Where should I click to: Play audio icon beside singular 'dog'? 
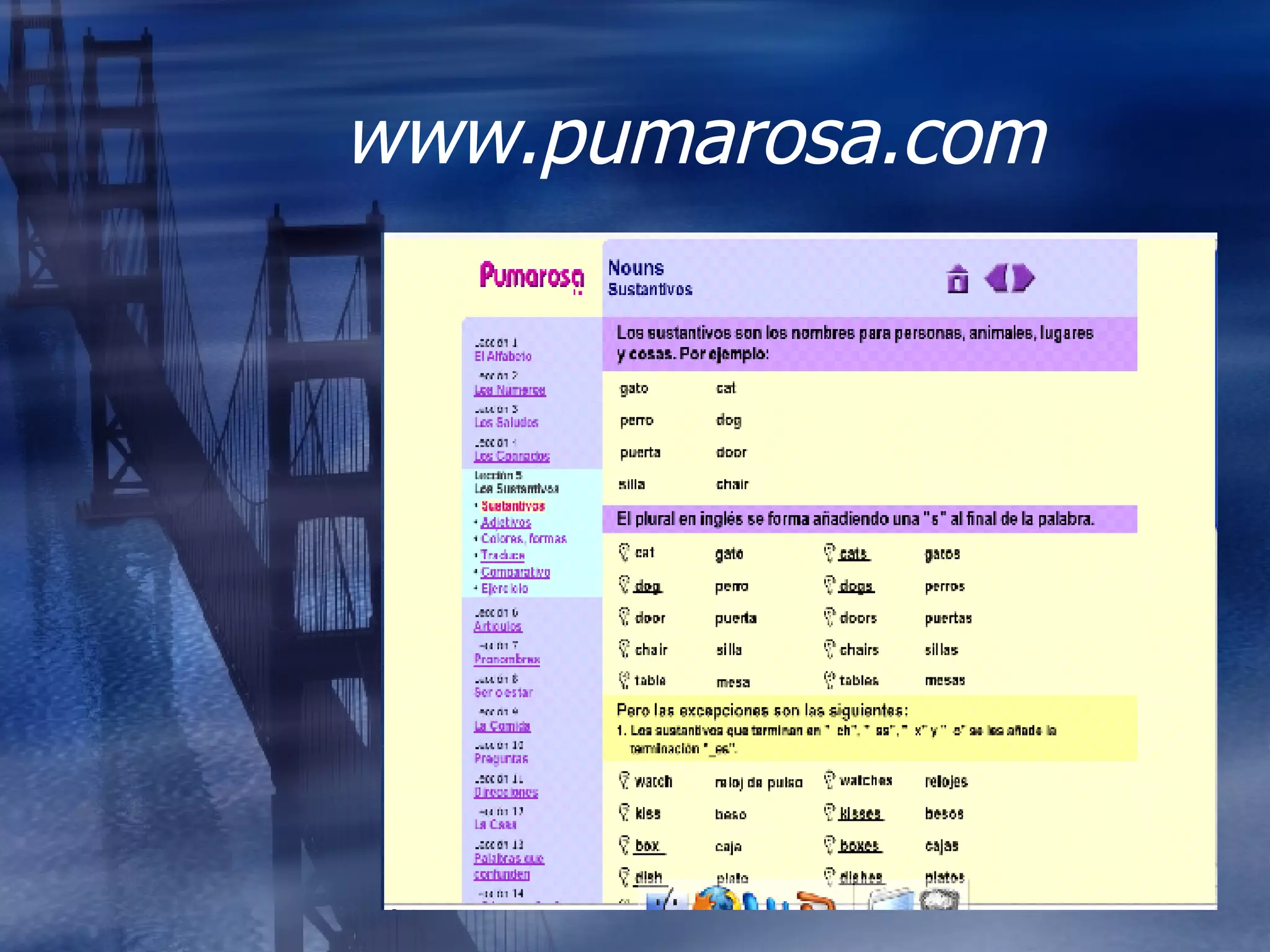pyautogui.click(x=624, y=584)
